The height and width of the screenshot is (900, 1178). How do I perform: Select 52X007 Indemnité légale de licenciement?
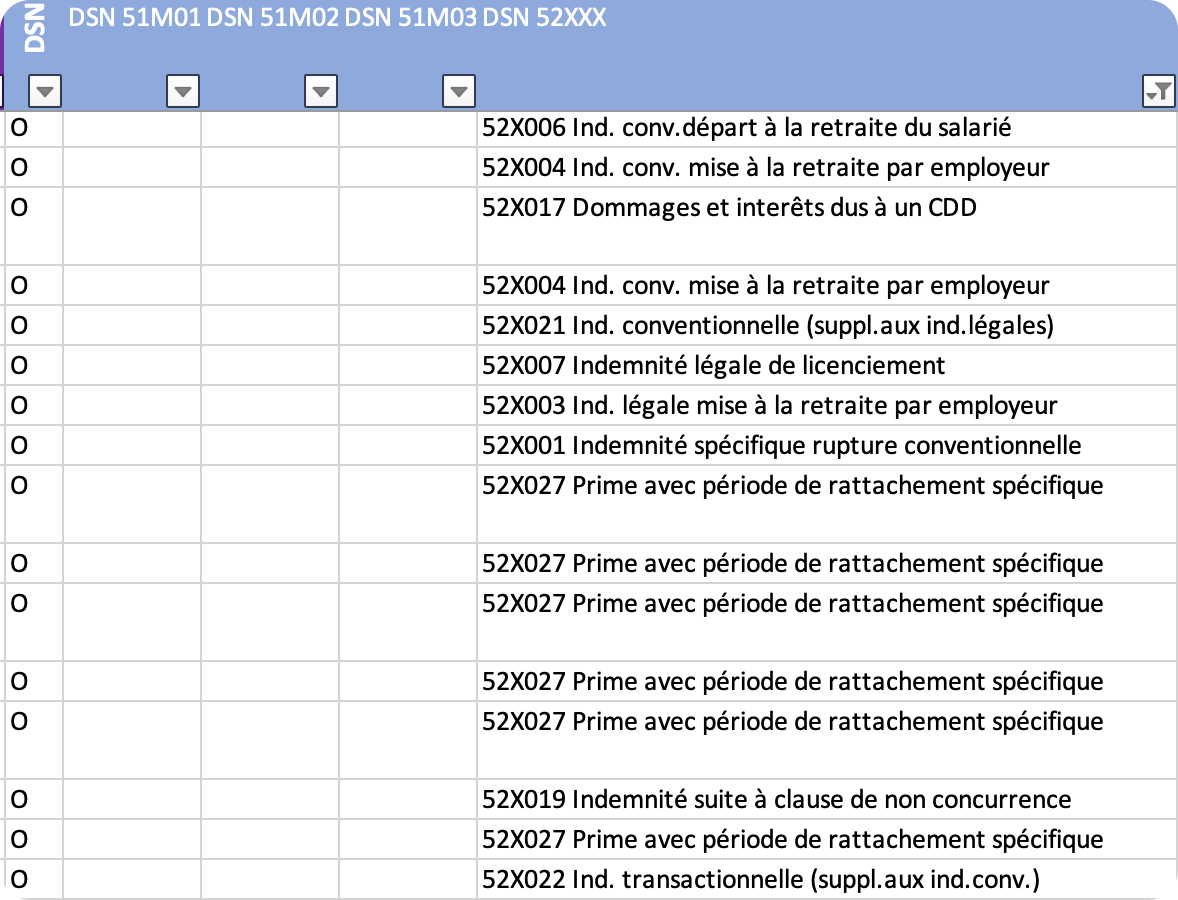713,366
